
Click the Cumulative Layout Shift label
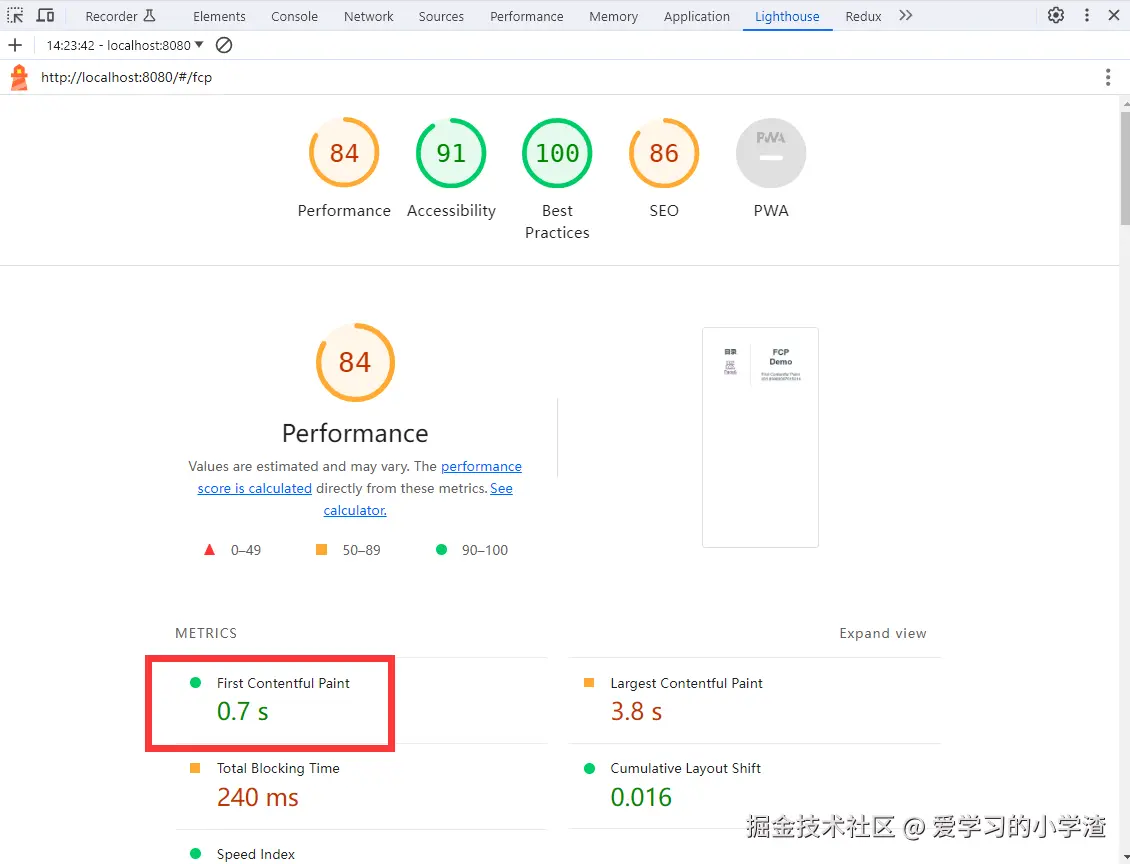point(685,768)
